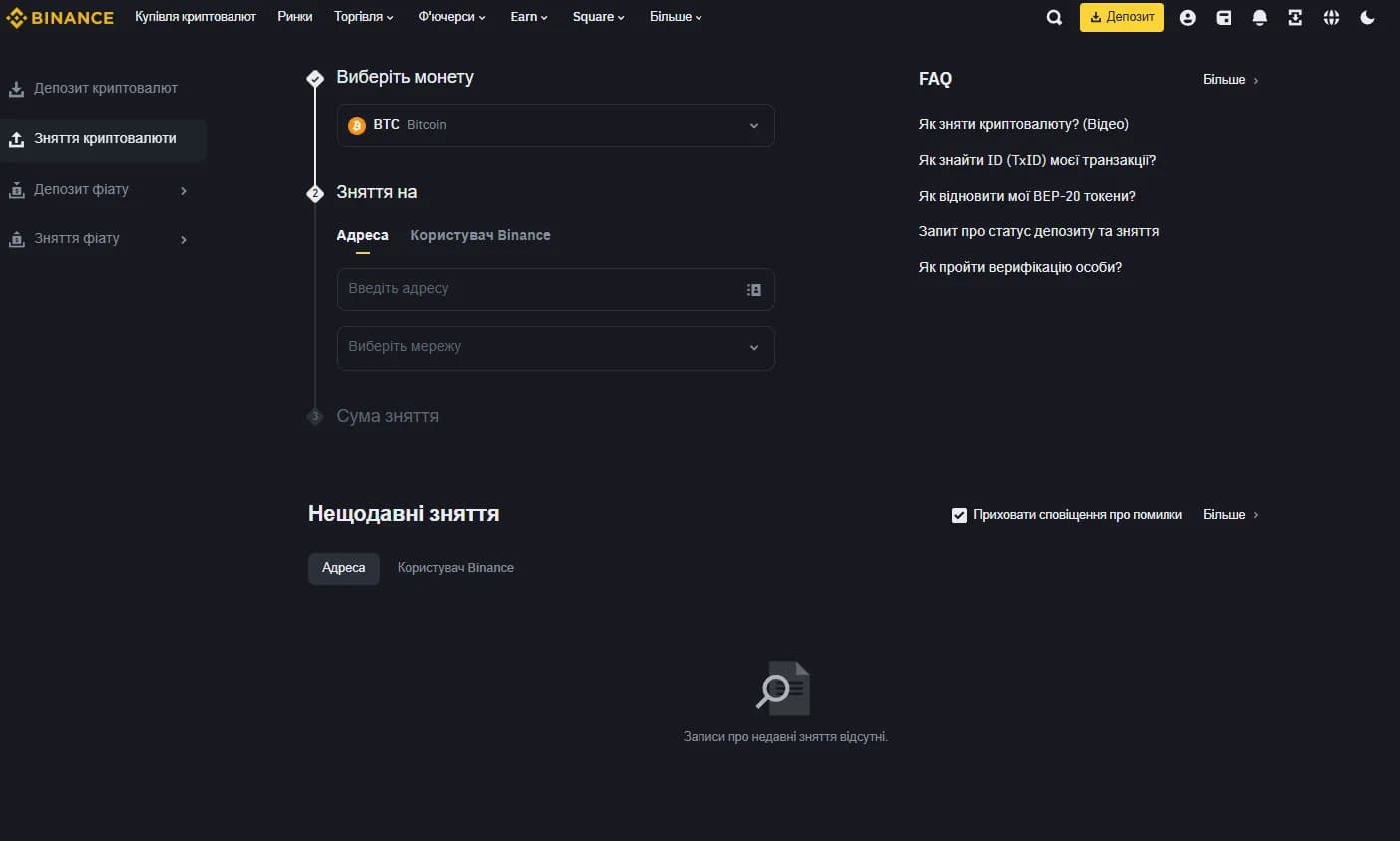Select Депозит криптовалют in sidebar
The height and width of the screenshot is (841, 1400).
(x=106, y=88)
